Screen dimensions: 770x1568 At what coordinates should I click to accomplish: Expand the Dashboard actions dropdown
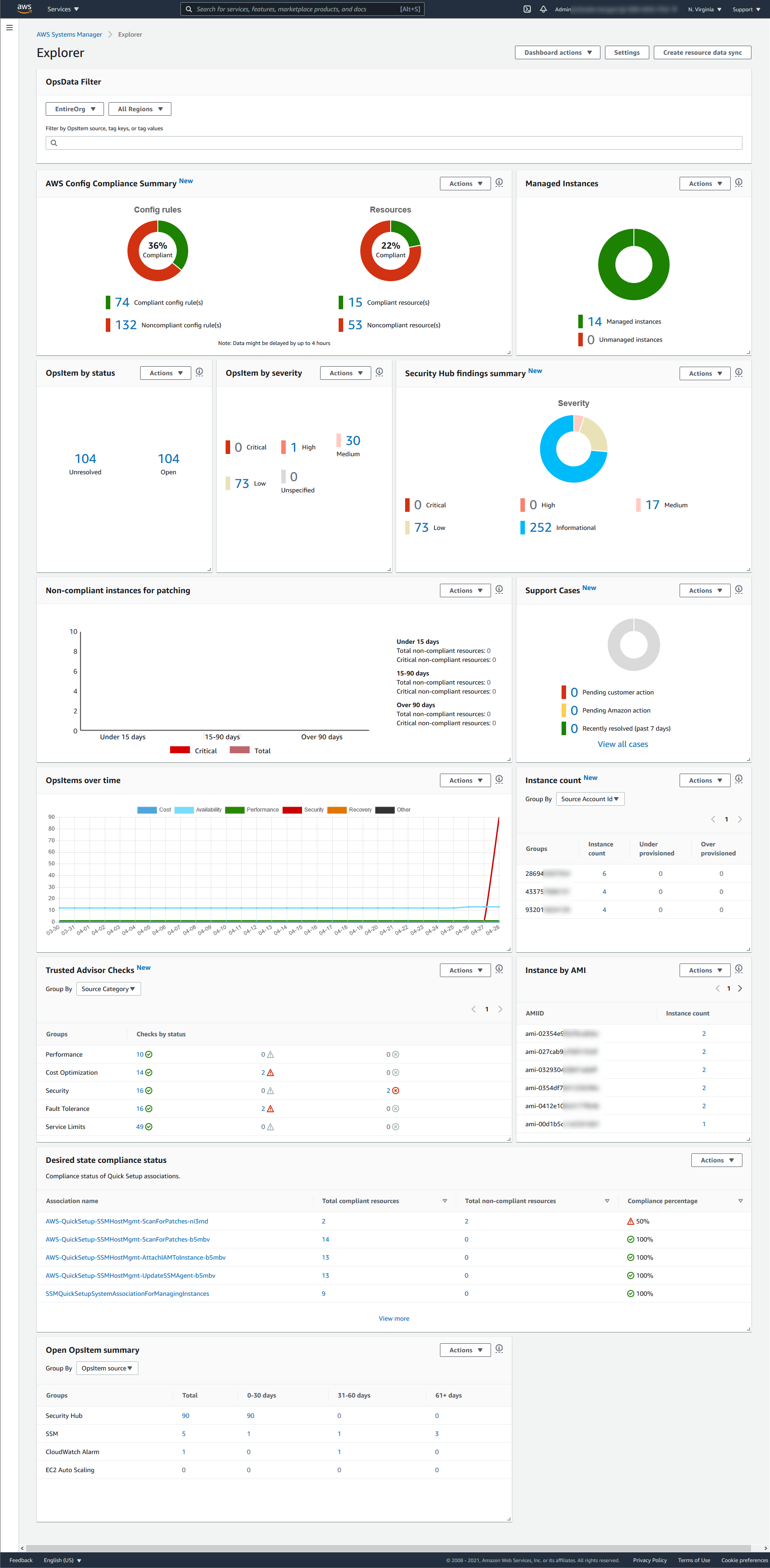(x=557, y=52)
